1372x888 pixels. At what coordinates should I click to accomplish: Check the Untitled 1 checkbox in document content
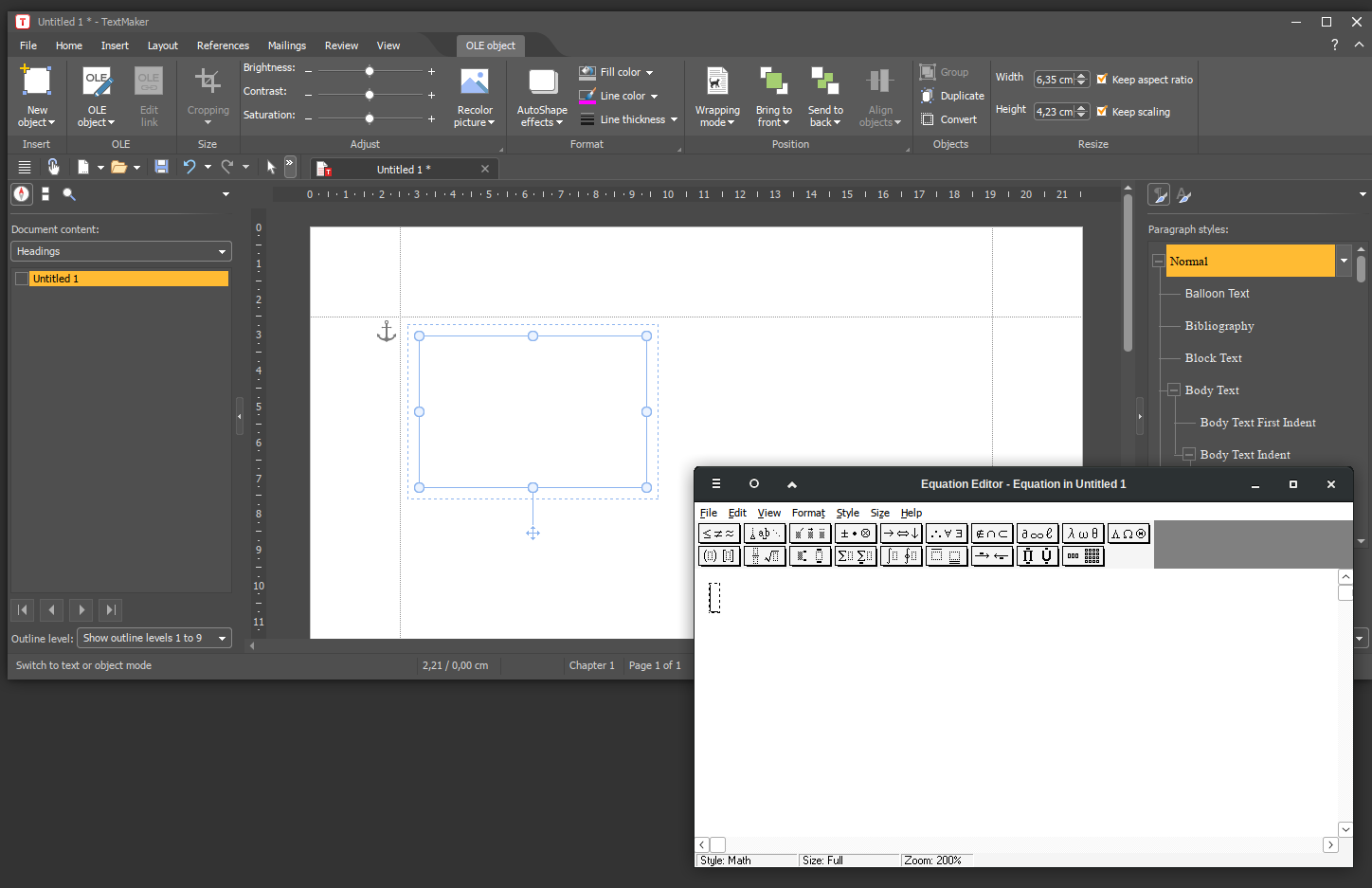22,279
